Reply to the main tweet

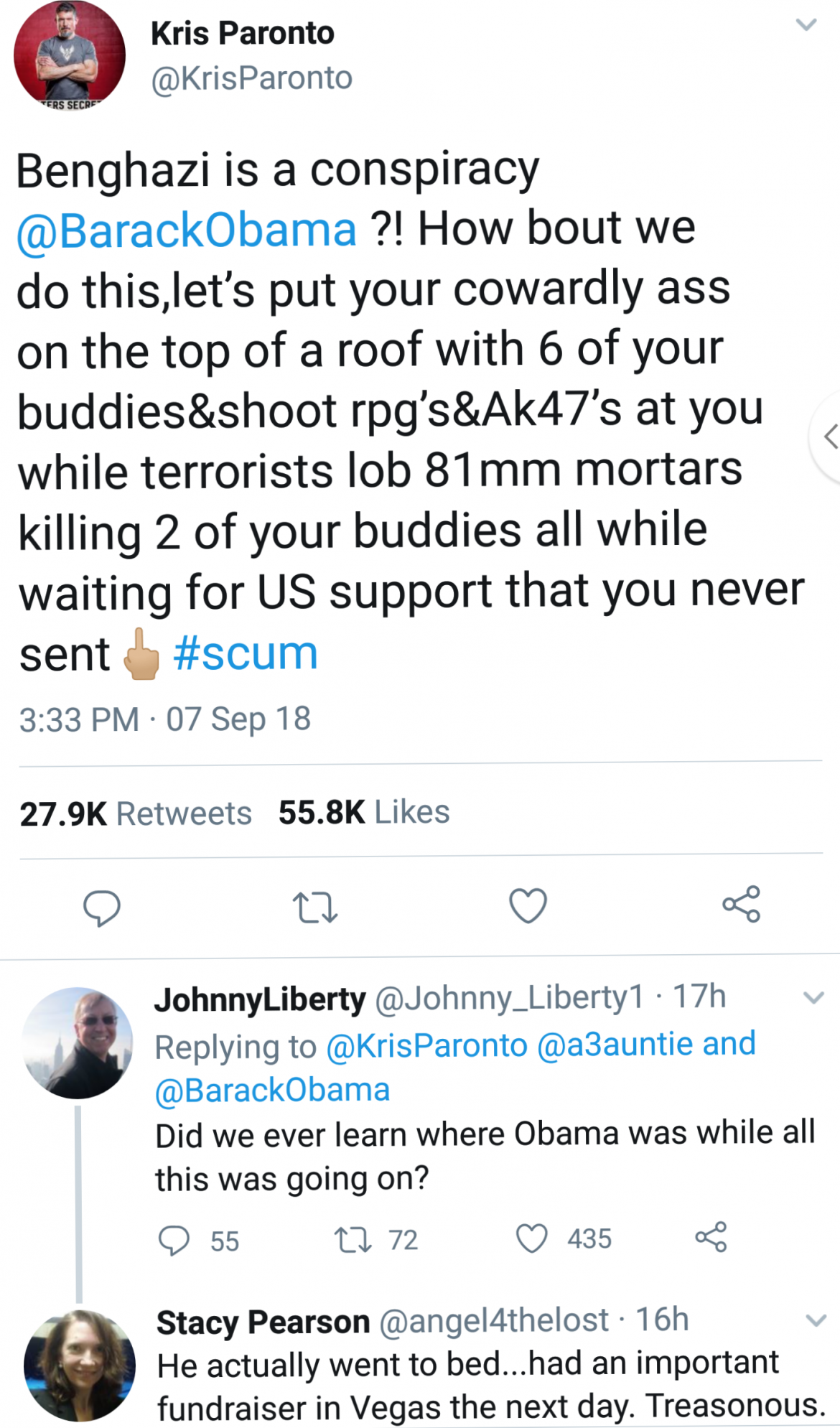(101, 907)
